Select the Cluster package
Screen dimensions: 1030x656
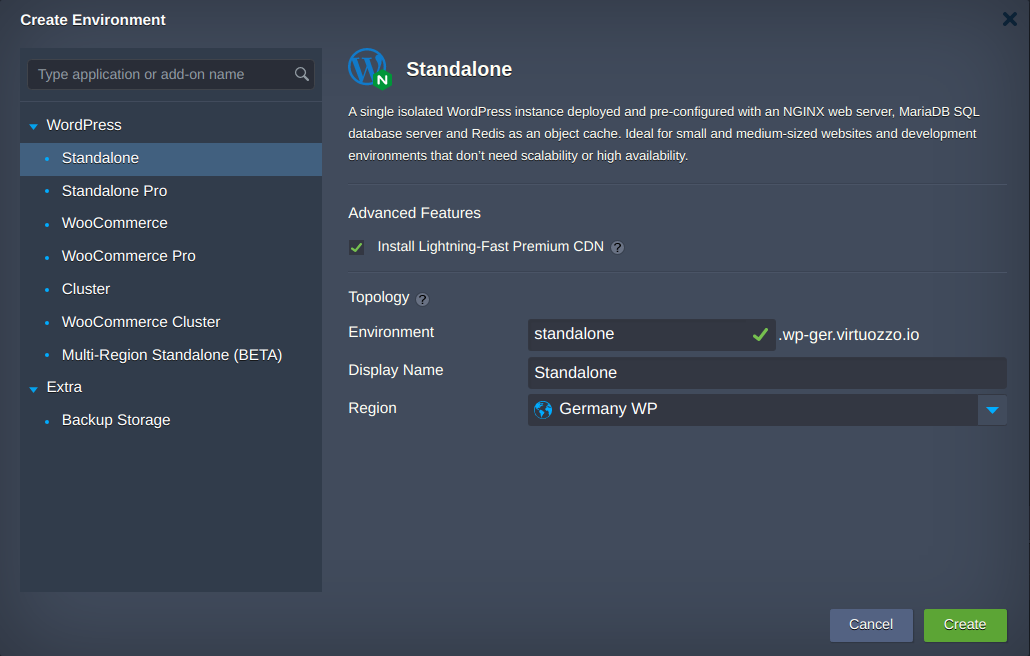[86, 289]
